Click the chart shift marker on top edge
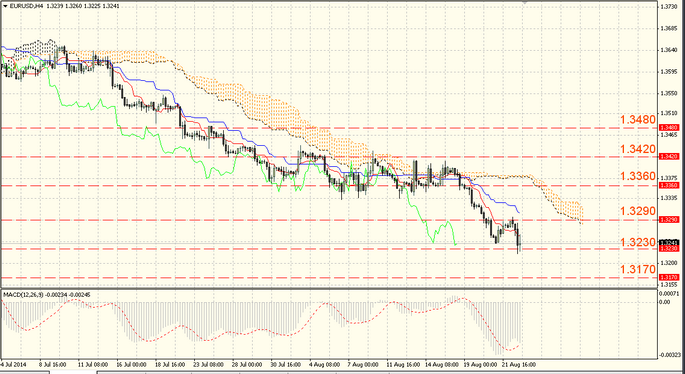 coord(525,3)
